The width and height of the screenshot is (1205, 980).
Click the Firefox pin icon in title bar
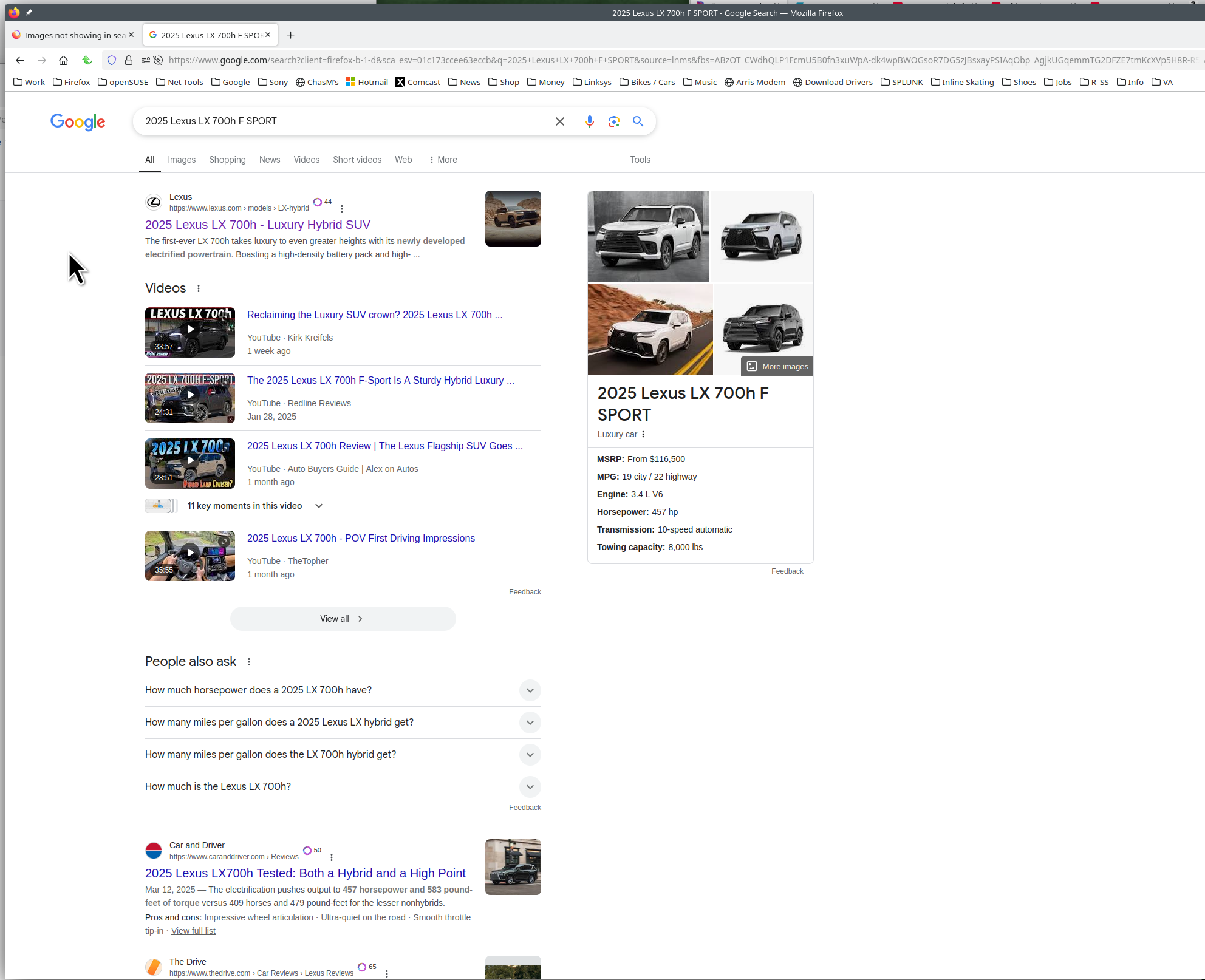[29, 12]
